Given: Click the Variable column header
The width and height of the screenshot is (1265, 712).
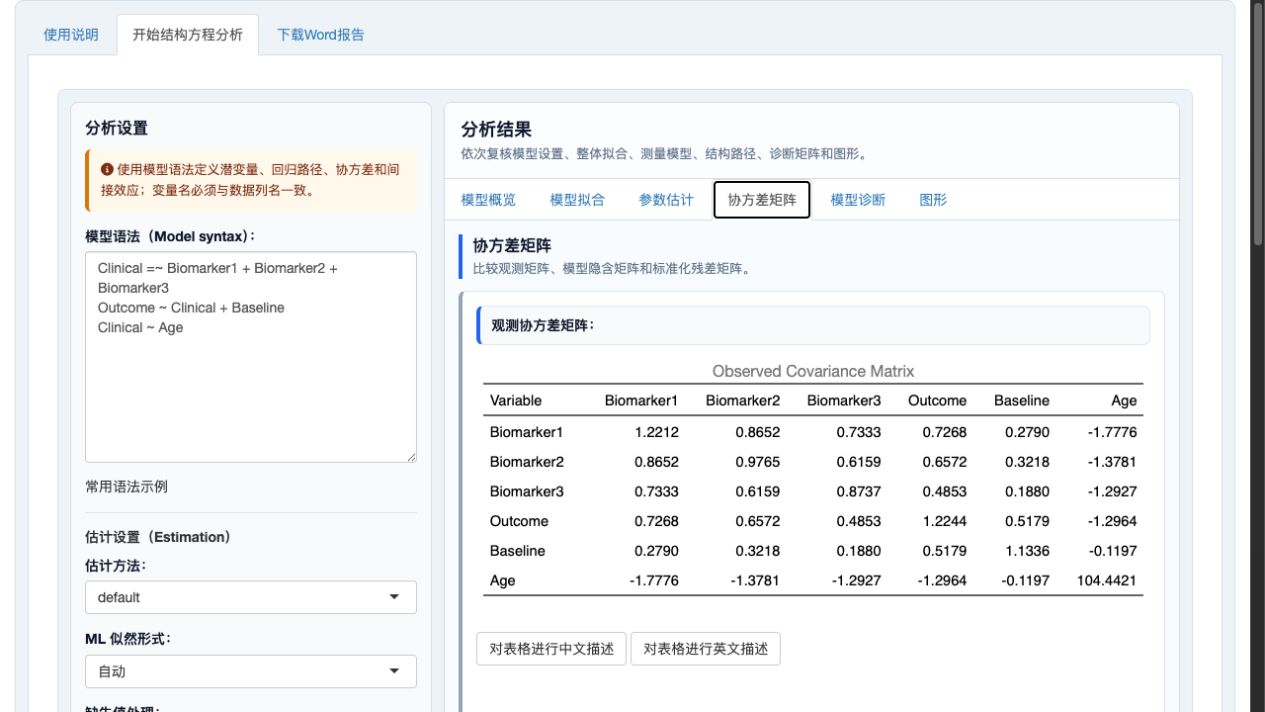Looking at the screenshot, I should pyautogui.click(x=516, y=401).
